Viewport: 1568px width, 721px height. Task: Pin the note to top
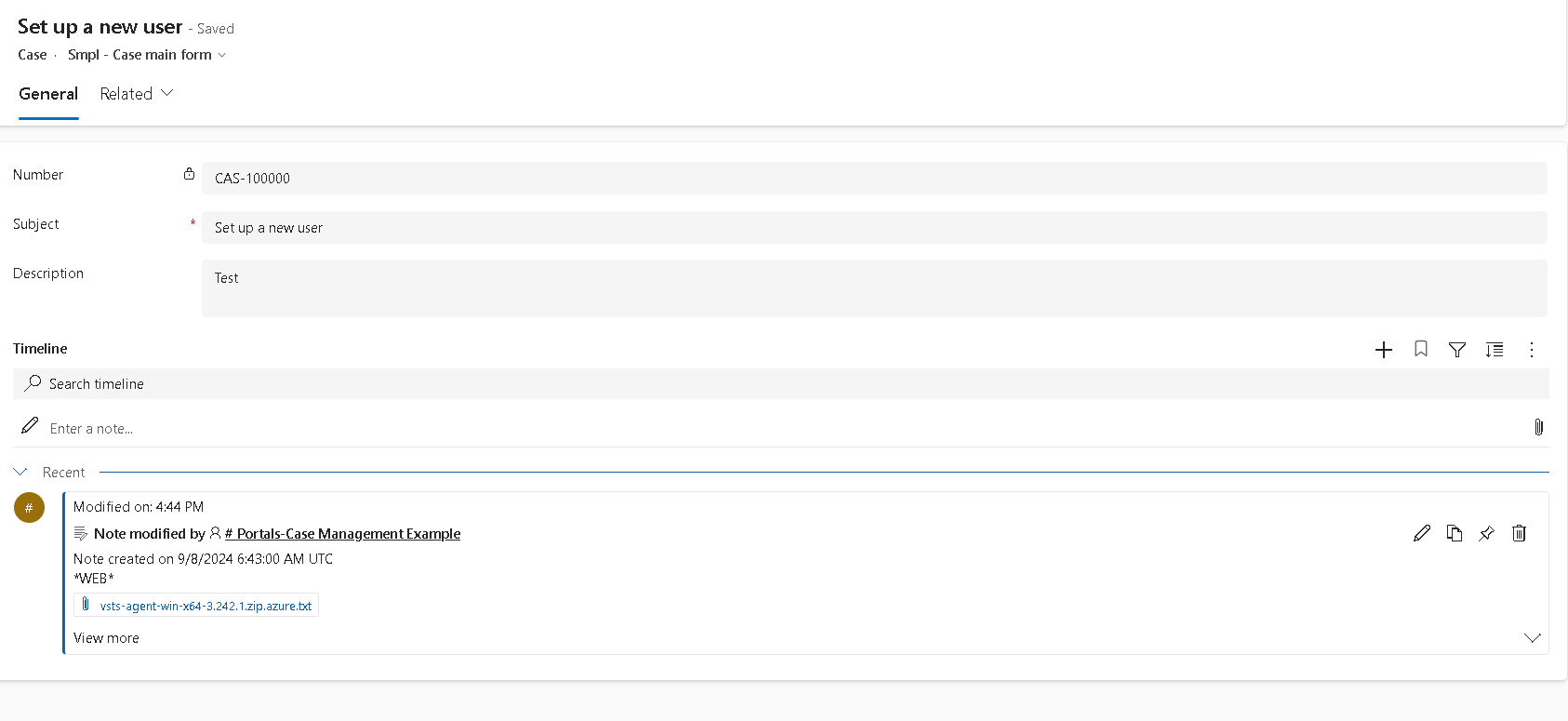(1486, 533)
